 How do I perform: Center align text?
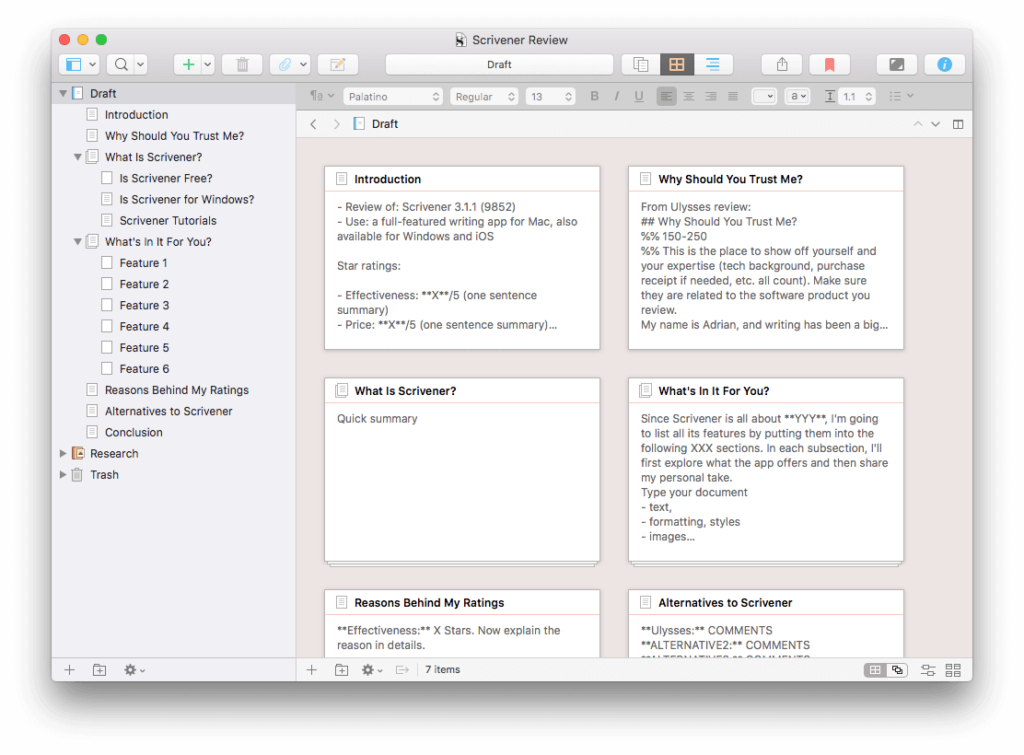click(x=688, y=96)
